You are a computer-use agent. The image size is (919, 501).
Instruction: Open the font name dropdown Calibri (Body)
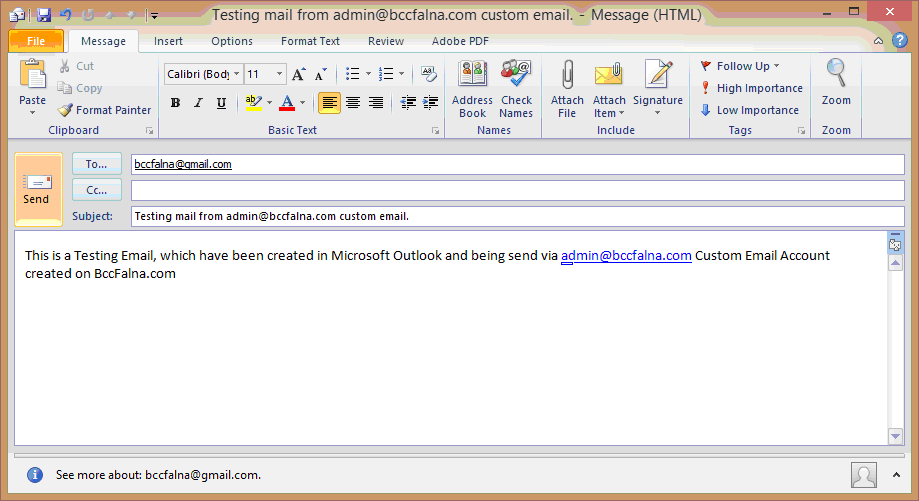[237, 74]
